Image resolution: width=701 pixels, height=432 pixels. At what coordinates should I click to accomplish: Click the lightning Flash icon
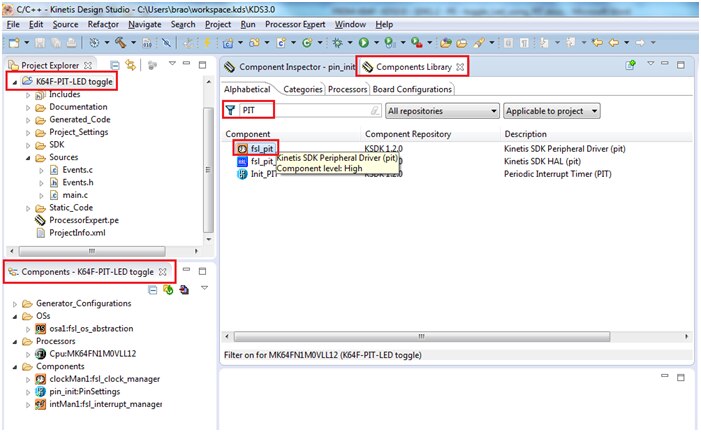coord(207,42)
